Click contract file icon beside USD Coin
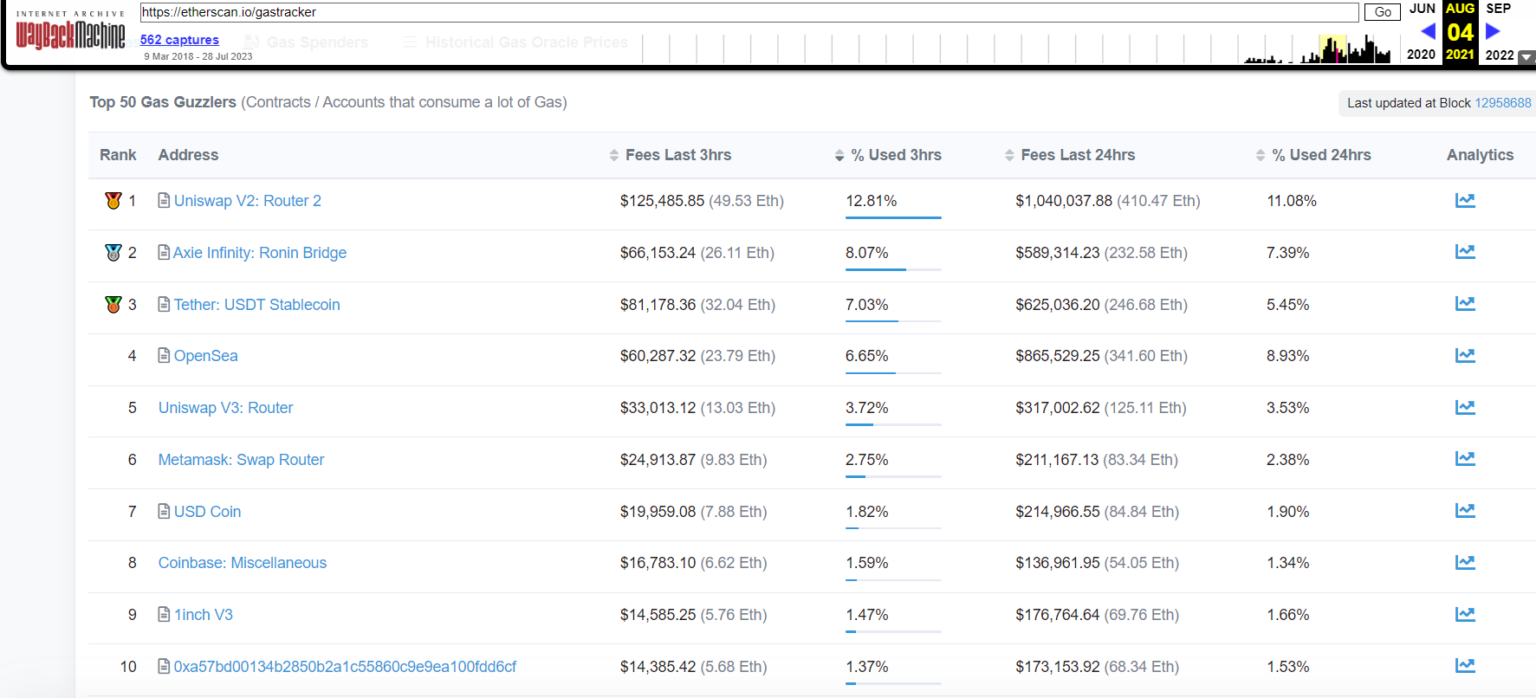The image size is (1536, 698). click(164, 511)
